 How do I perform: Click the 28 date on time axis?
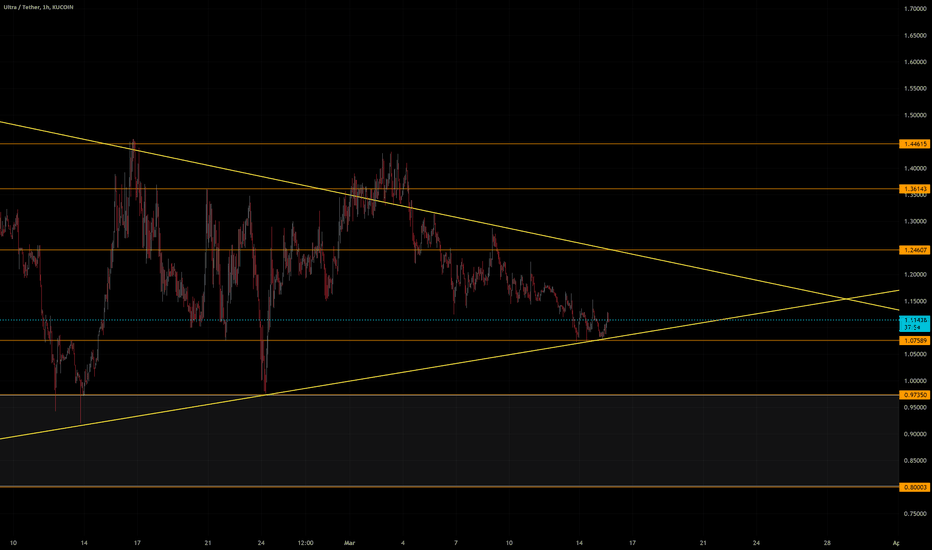click(x=827, y=543)
